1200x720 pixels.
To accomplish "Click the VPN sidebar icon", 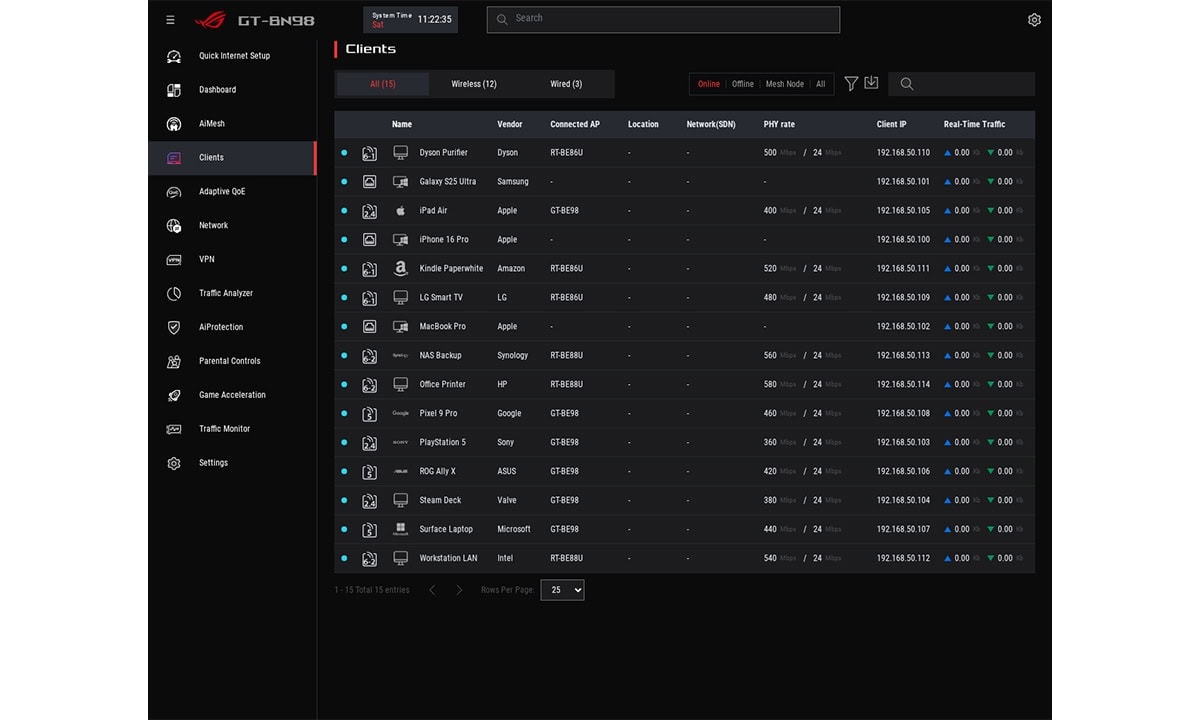I will 174,260.
